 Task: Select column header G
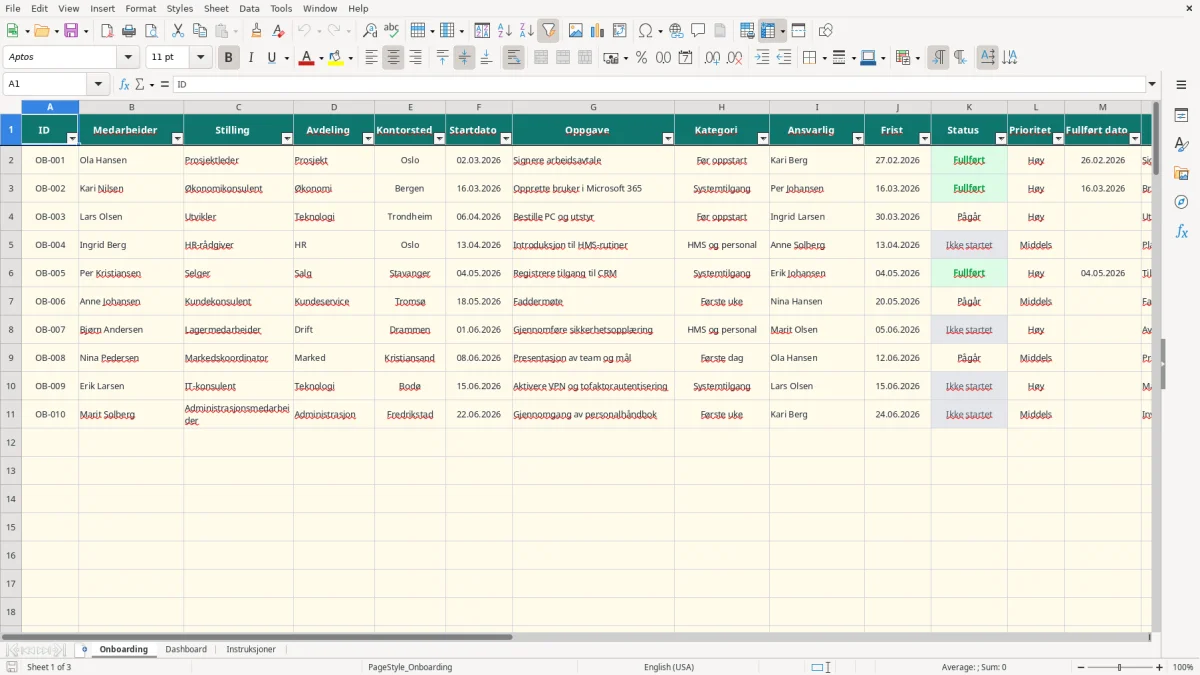[593, 107]
